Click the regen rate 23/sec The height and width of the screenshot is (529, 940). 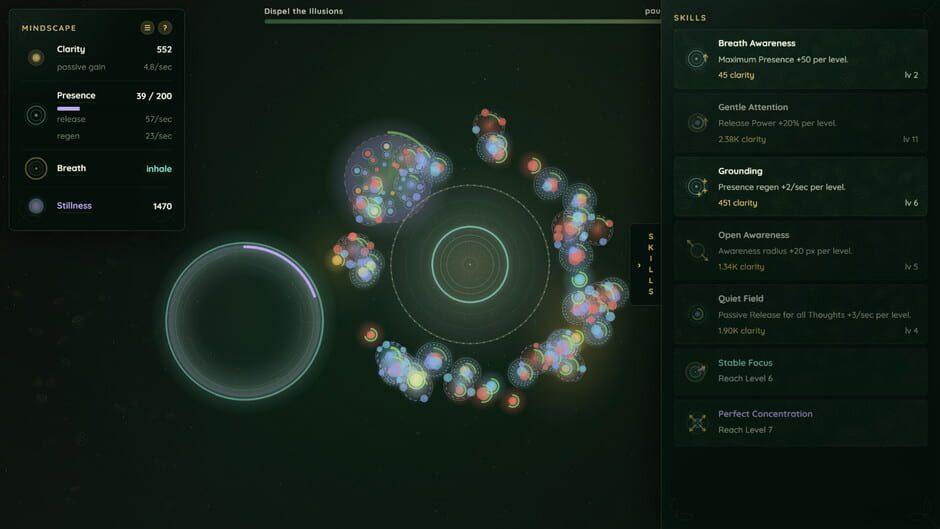pyautogui.click(x=158, y=136)
